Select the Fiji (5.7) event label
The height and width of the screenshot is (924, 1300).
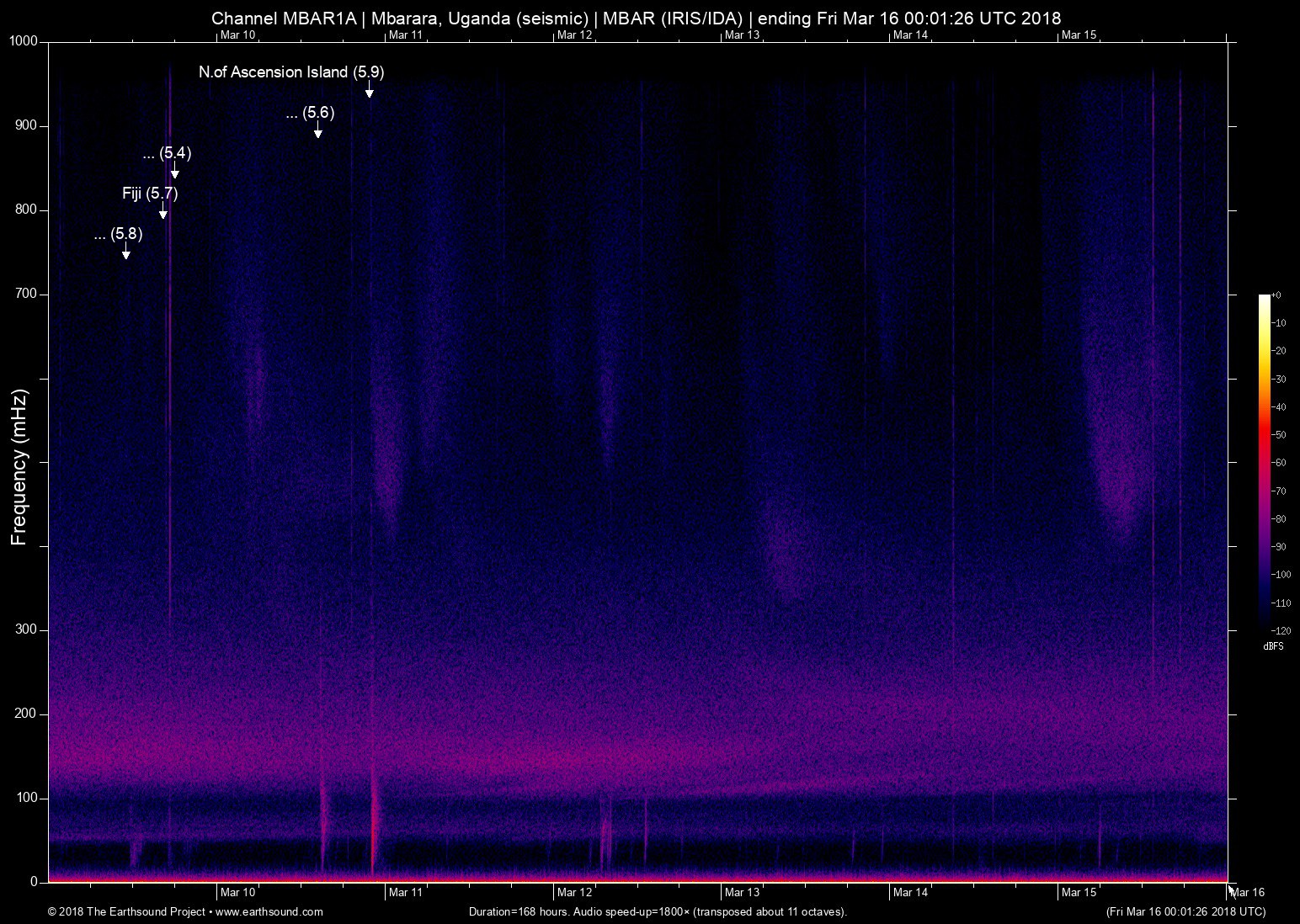tap(150, 194)
